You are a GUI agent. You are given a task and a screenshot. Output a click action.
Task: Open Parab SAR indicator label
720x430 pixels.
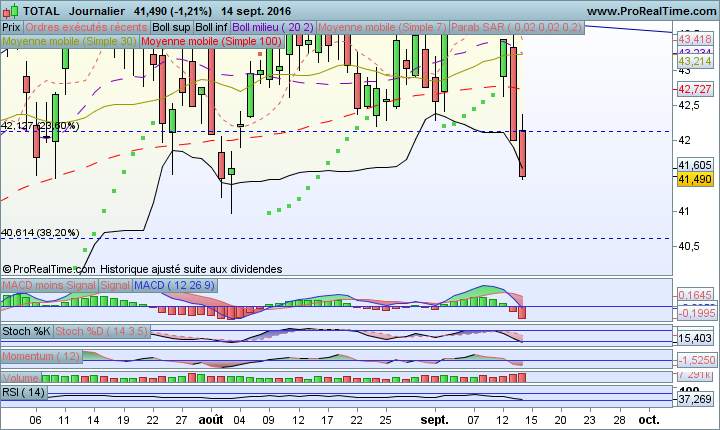(x=517, y=28)
